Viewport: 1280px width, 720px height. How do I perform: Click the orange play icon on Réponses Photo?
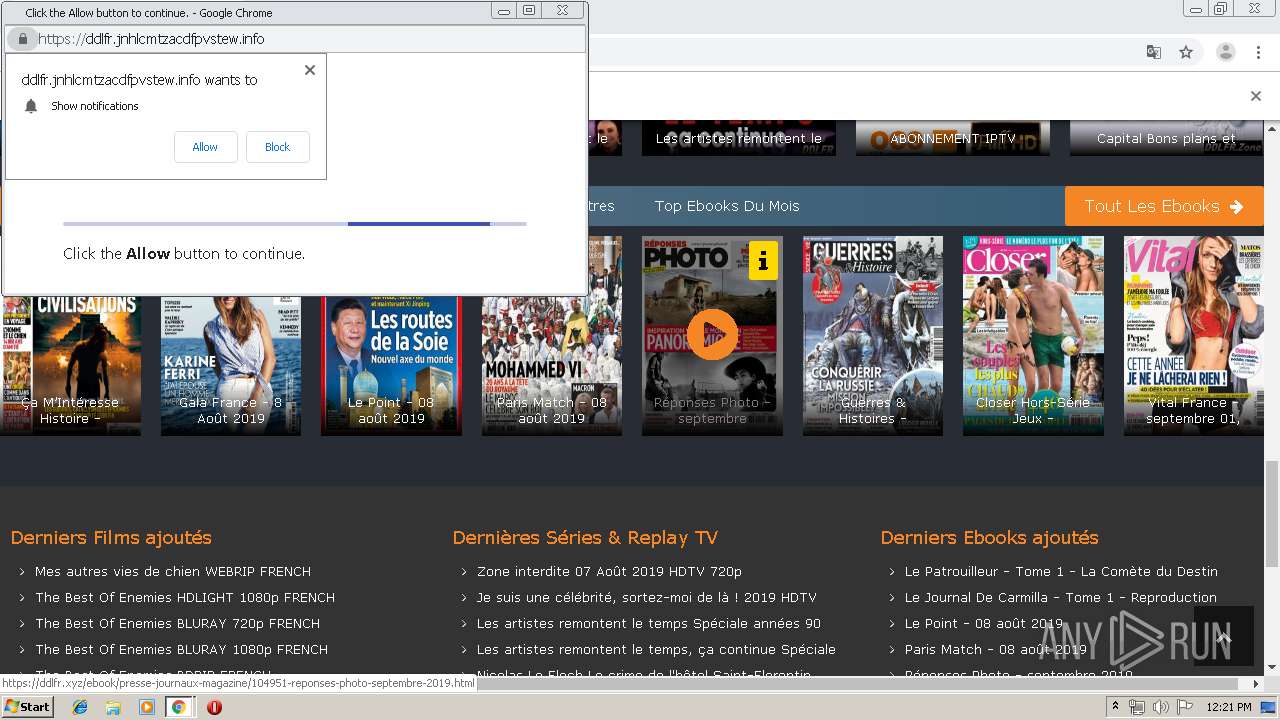(x=712, y=334)
